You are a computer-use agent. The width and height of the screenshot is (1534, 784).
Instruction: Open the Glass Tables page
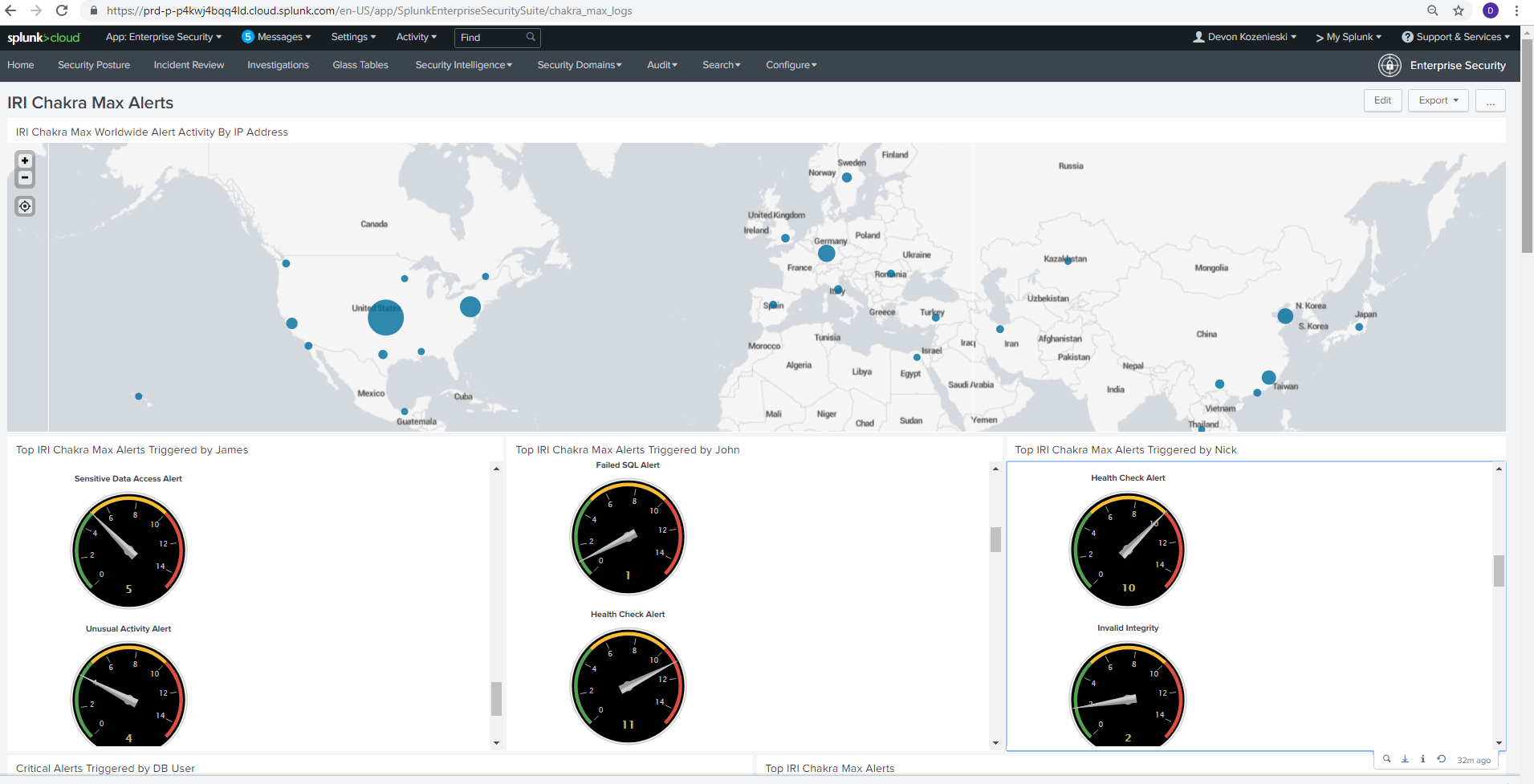(x=360, y=65)
